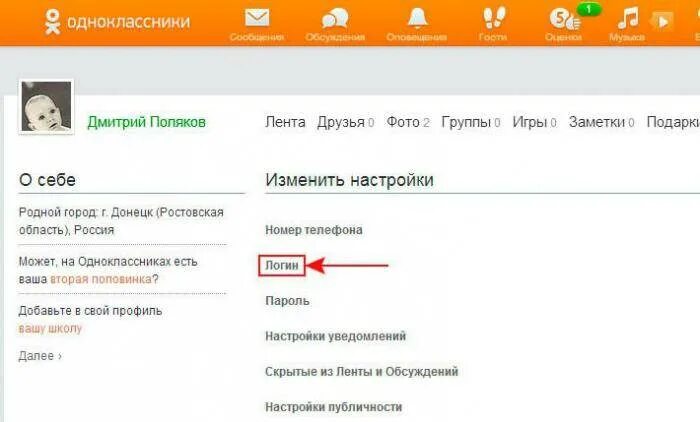Screen dimensions: 700x422
Task: Open Настройки публичности
Action: [333, 407]
